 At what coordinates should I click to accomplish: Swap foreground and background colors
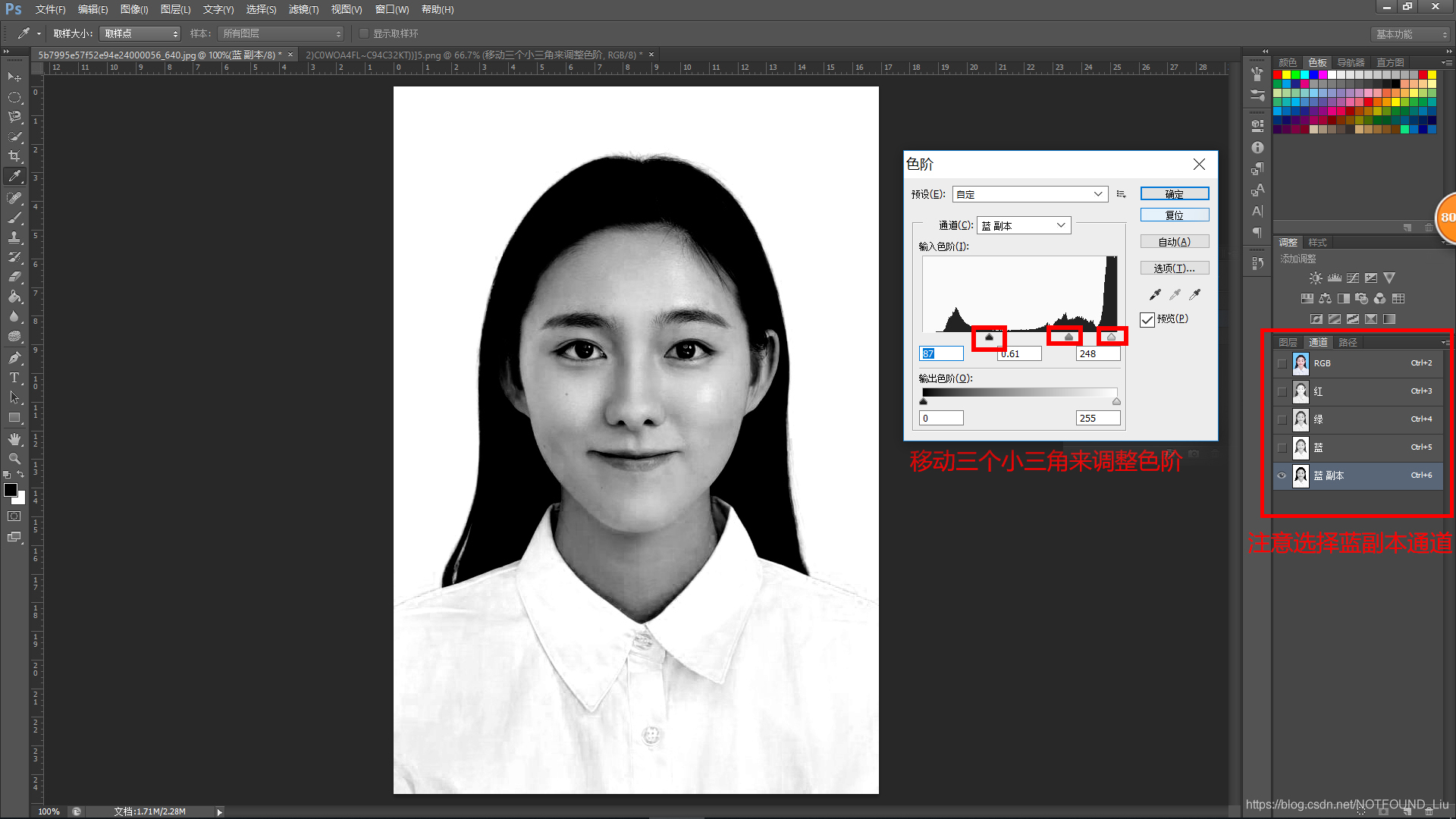point(21,475)
